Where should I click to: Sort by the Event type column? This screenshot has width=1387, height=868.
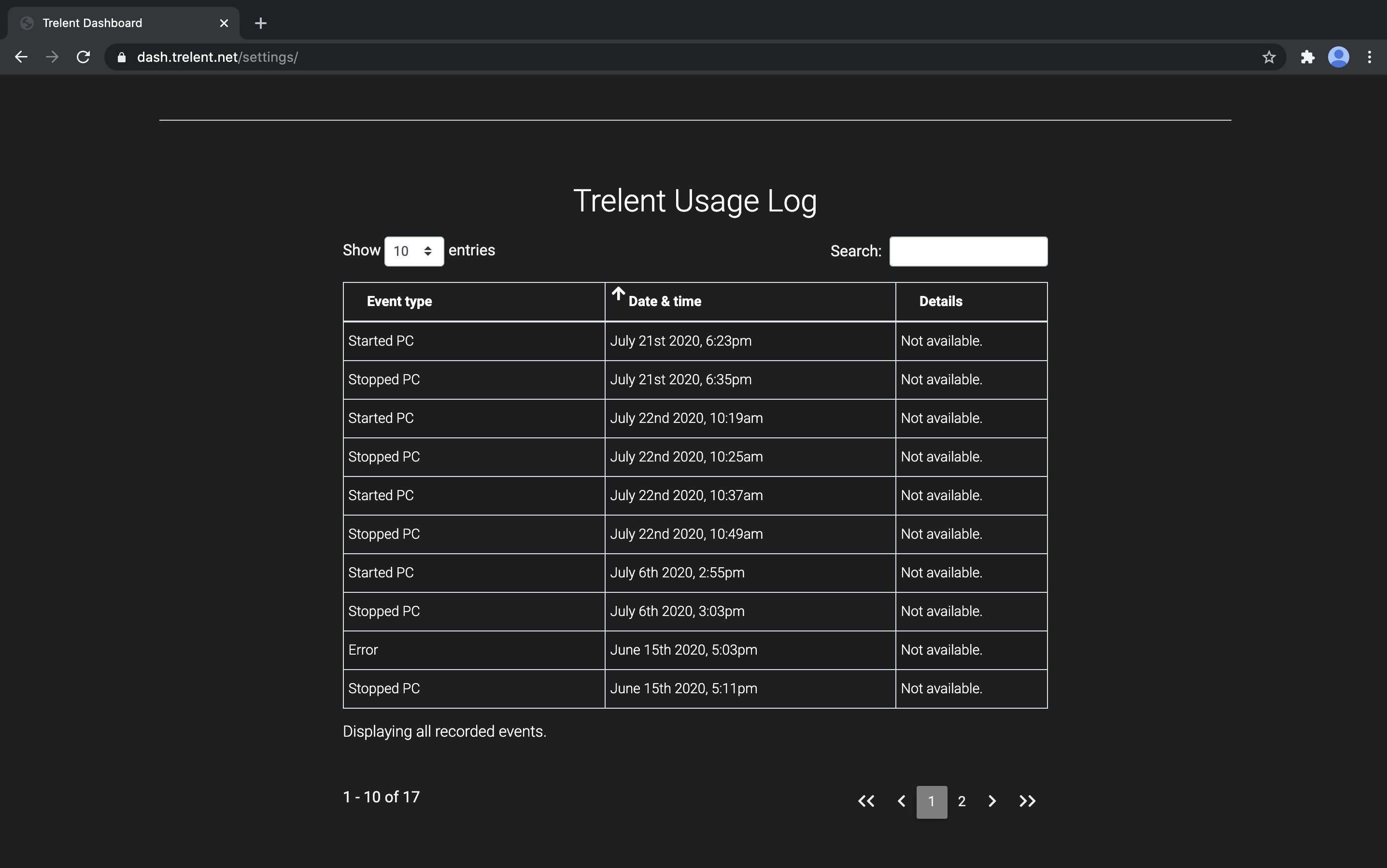(399, 301)
